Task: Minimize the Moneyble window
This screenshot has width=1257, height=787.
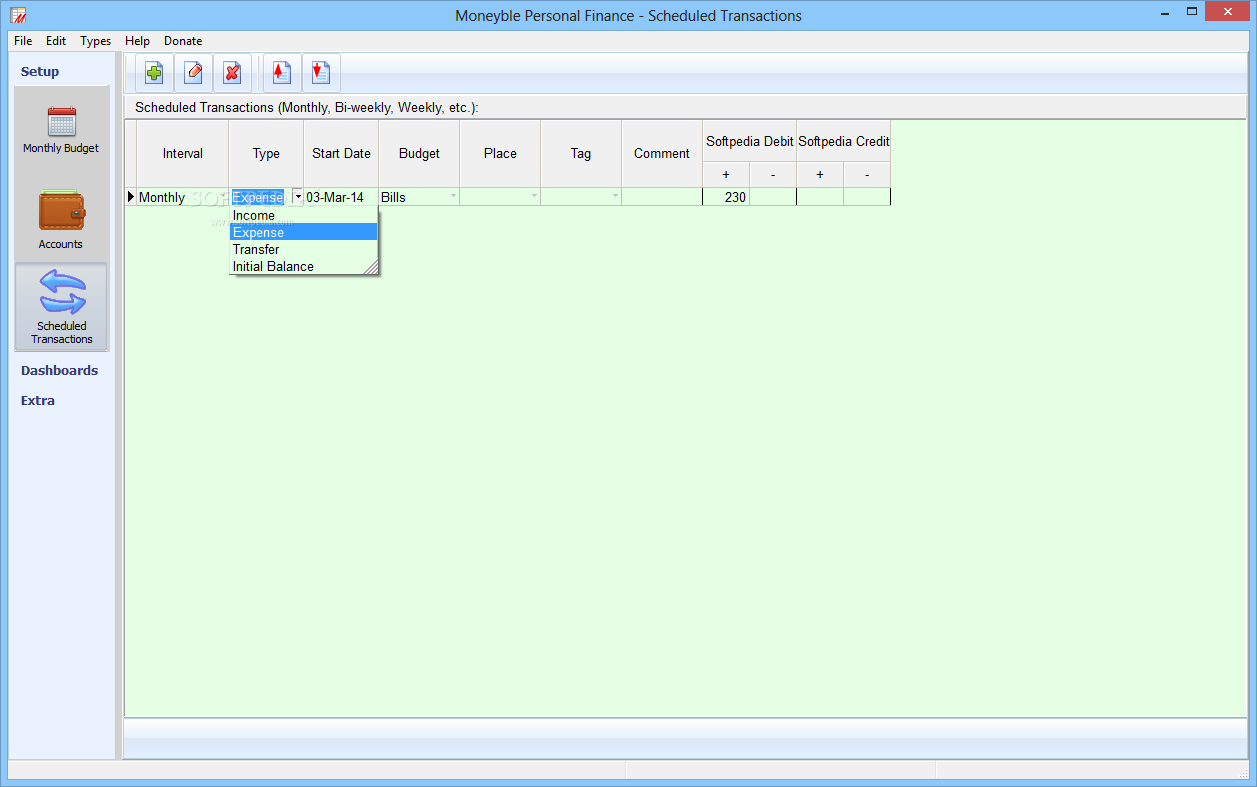Action: 1166,13
